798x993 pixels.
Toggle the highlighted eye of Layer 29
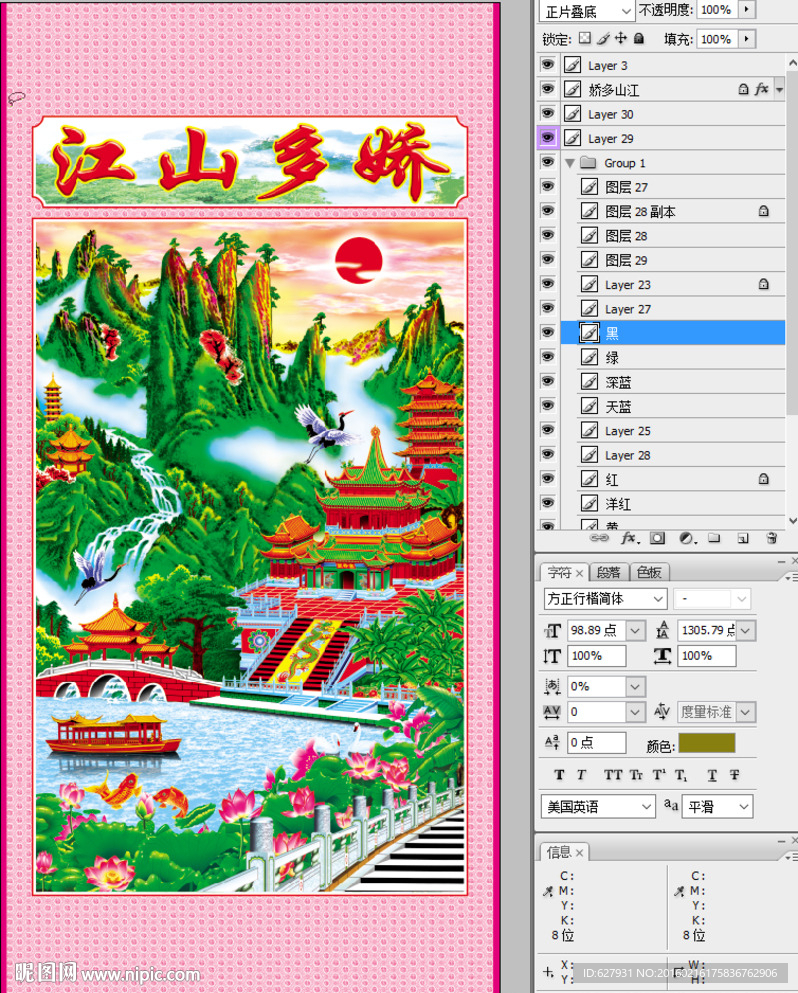pos(547,137)
